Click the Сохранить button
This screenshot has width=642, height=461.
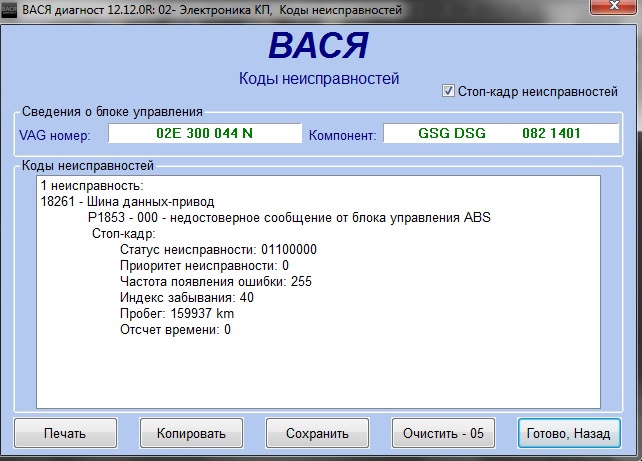317,433
